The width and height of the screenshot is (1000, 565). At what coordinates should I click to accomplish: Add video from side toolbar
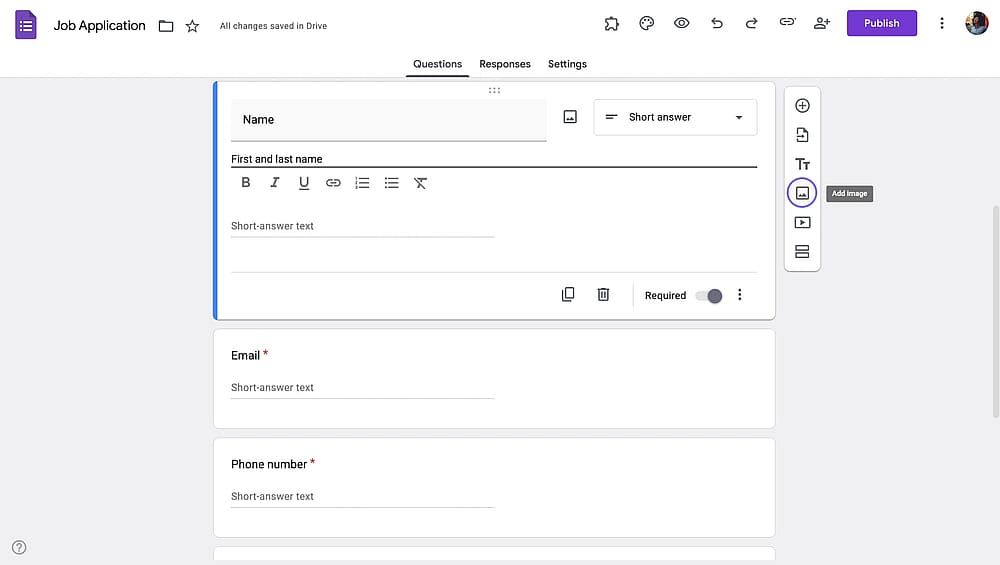coord(802,223)
